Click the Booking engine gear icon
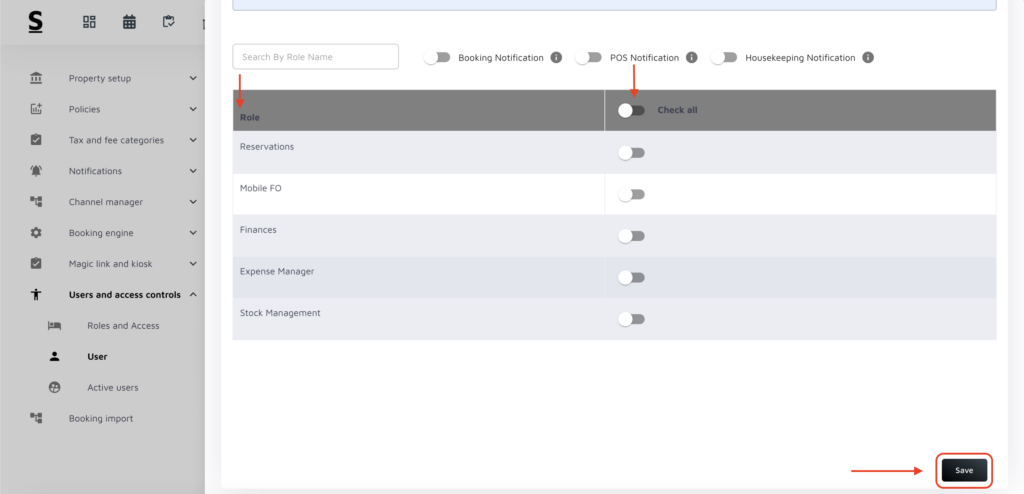The width and height of the screenshot is (1024, 494). point(36,233)
